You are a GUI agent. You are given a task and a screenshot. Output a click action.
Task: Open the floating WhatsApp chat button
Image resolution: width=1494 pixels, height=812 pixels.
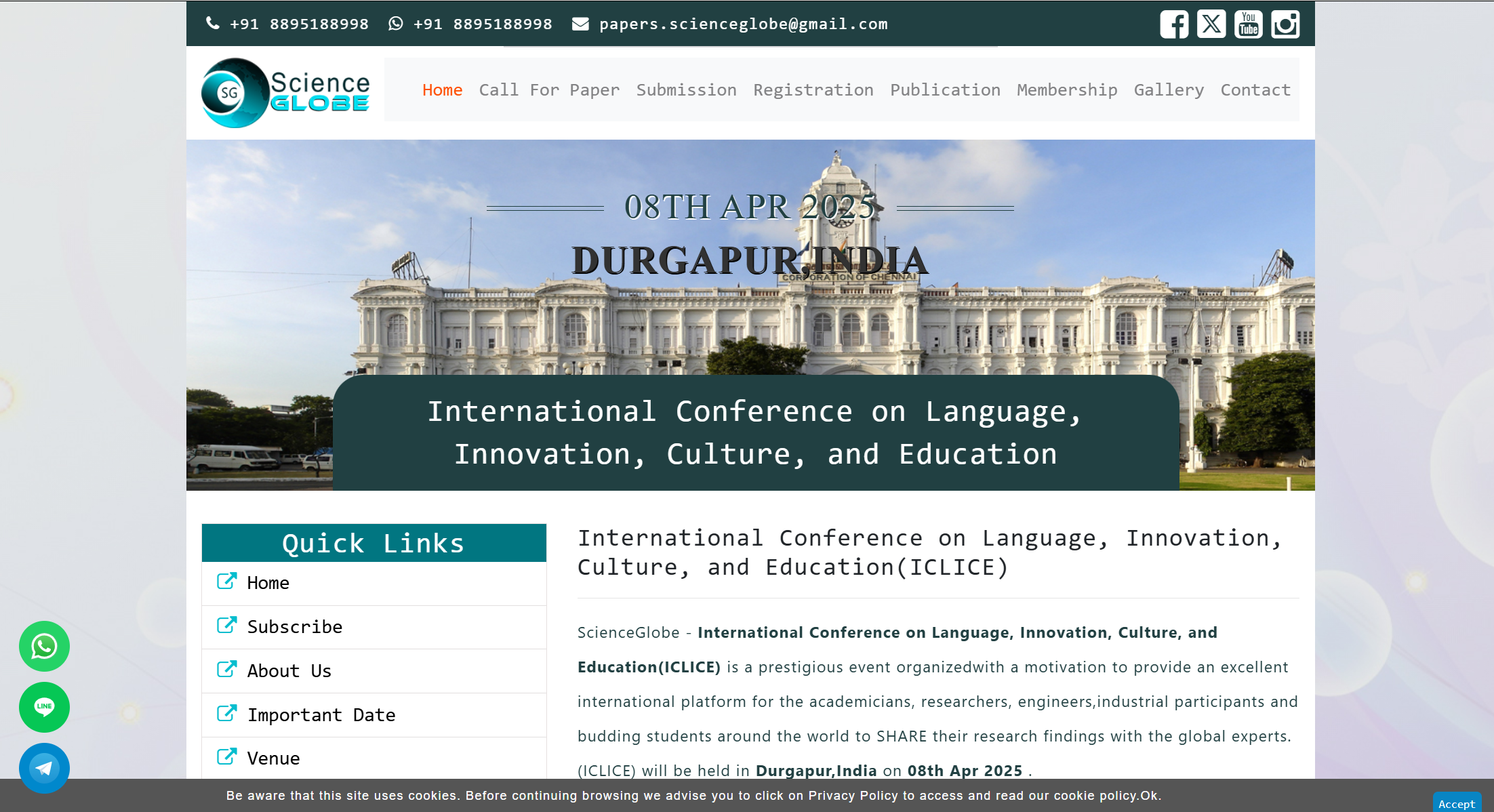point(44,646)
